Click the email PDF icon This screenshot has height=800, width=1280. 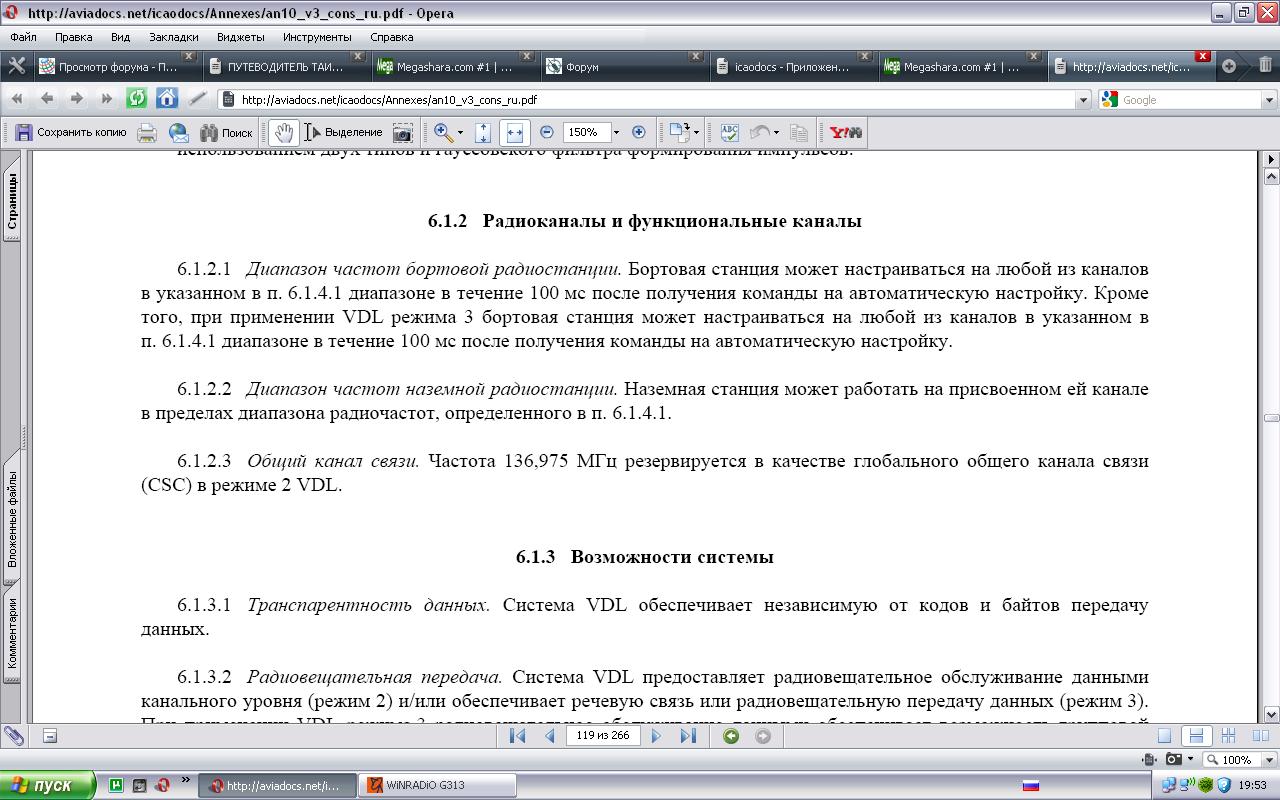179,132
